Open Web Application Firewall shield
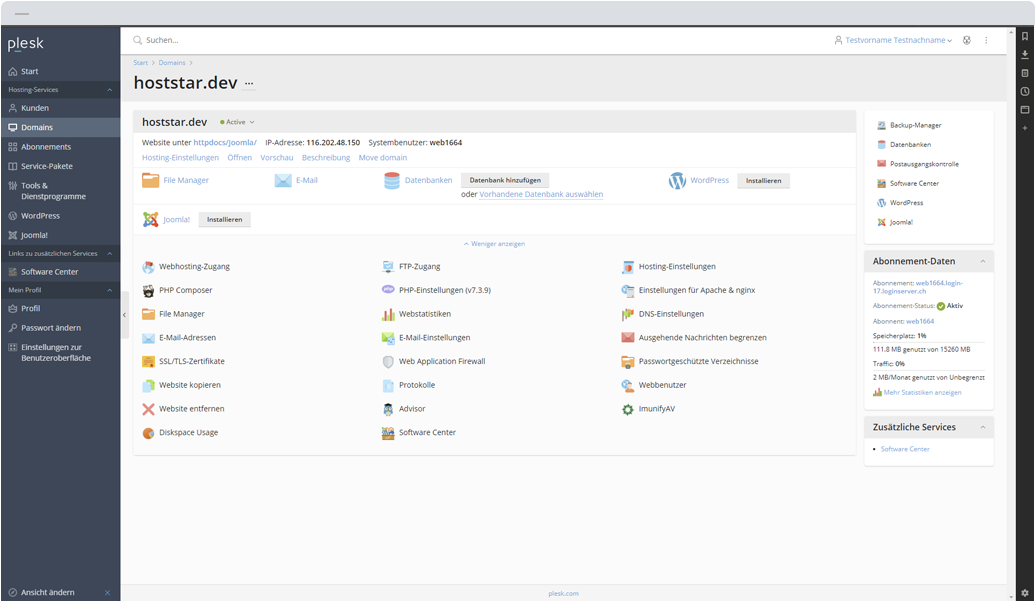The width and height of the screenshot is (1036, 611). point(388,362)
